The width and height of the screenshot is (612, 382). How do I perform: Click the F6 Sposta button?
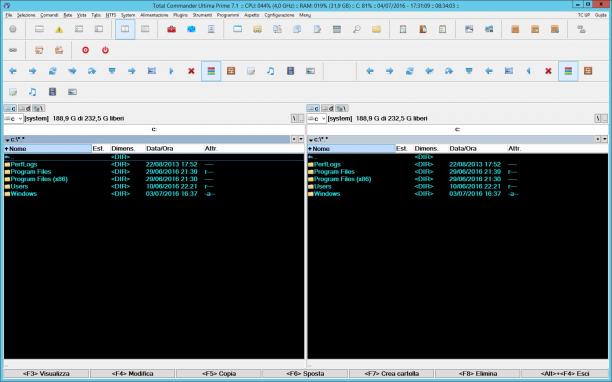tap(305, 373)
